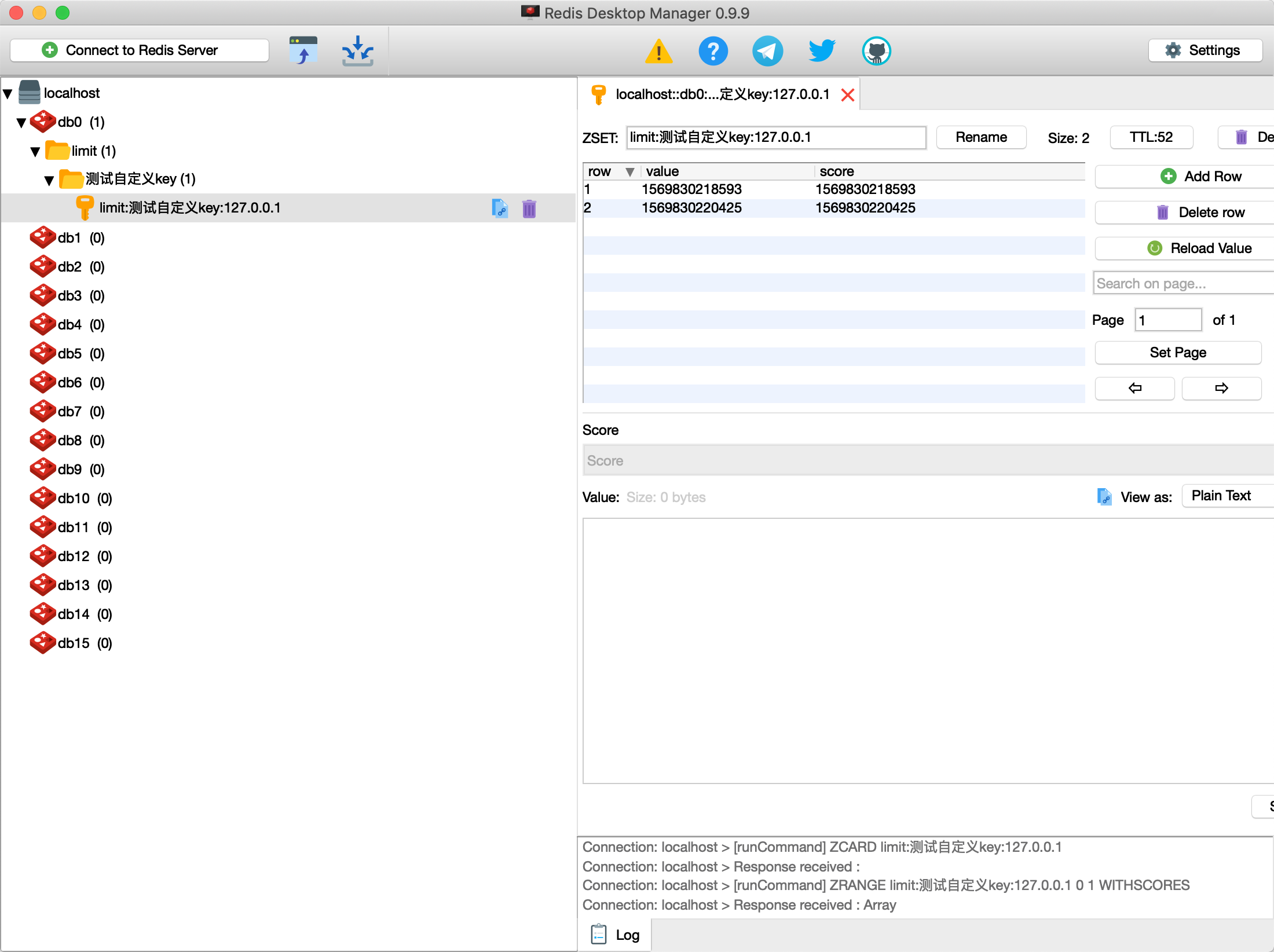
Task: Click the ZRANGE WITHSCORES log line
Action: [886, 885]
